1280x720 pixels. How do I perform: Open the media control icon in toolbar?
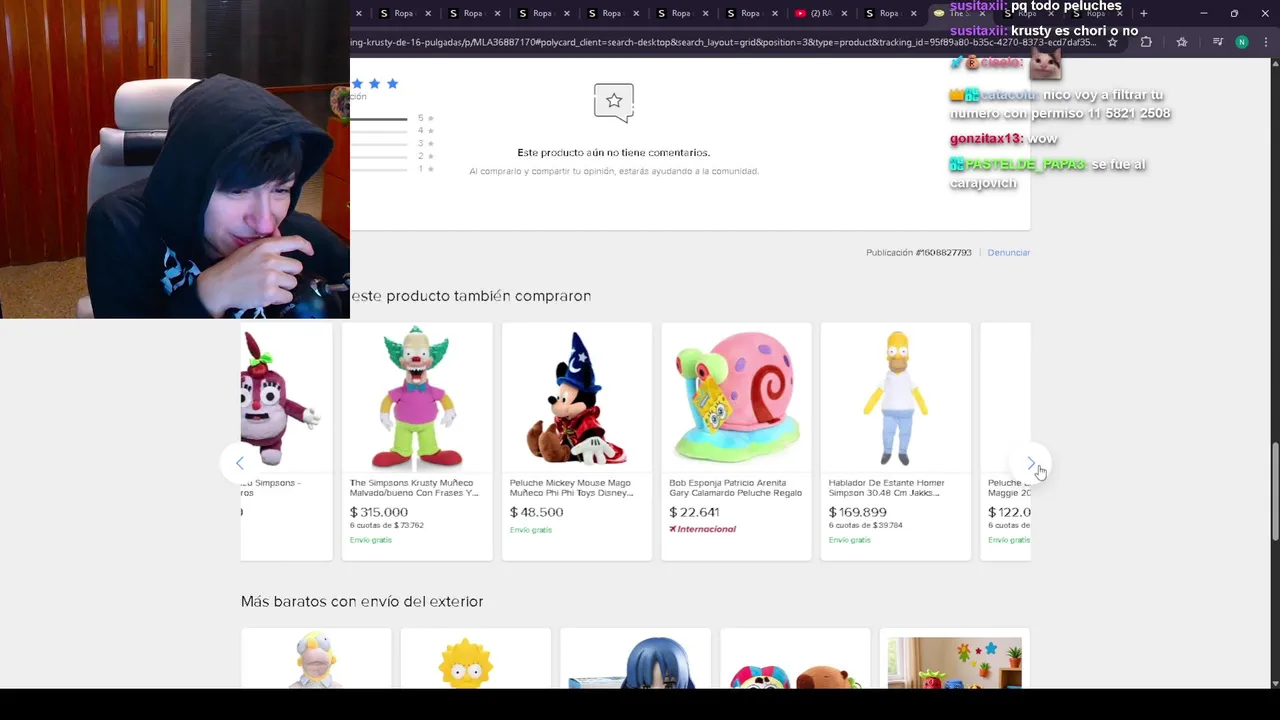[1217, 42]
